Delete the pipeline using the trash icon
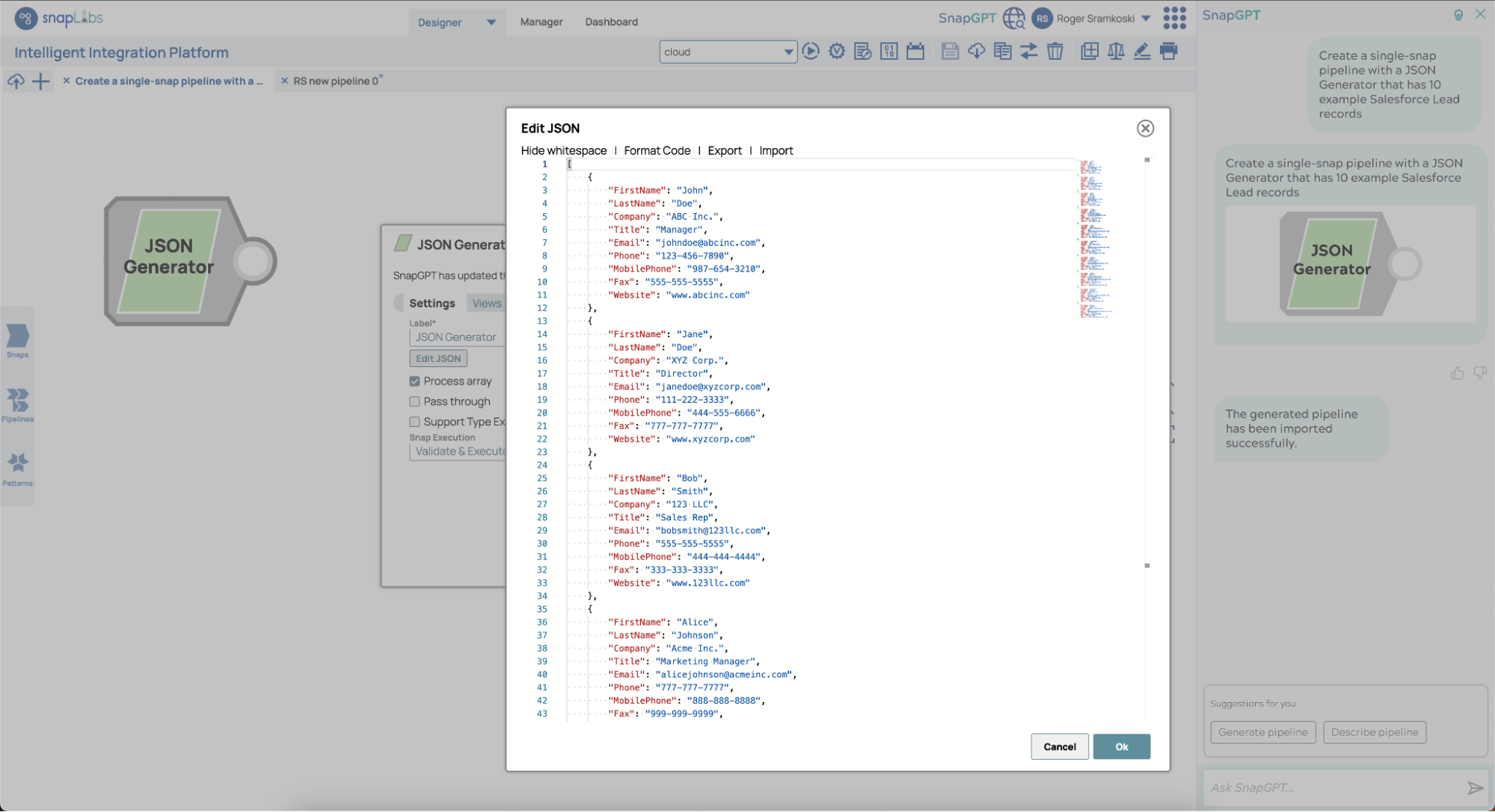Image resolution: width=1495 pixels, height=812 pixels. point(1055,51)
